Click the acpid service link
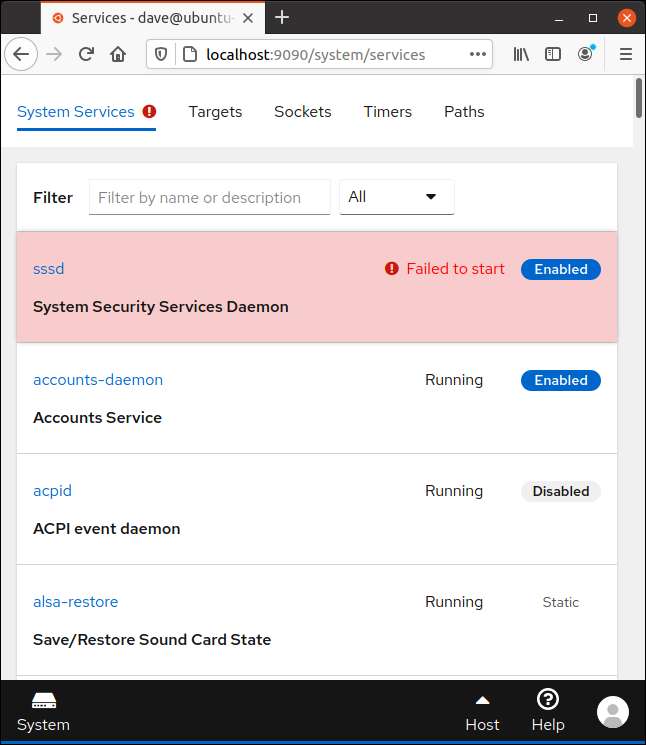 tap(52, 491)
